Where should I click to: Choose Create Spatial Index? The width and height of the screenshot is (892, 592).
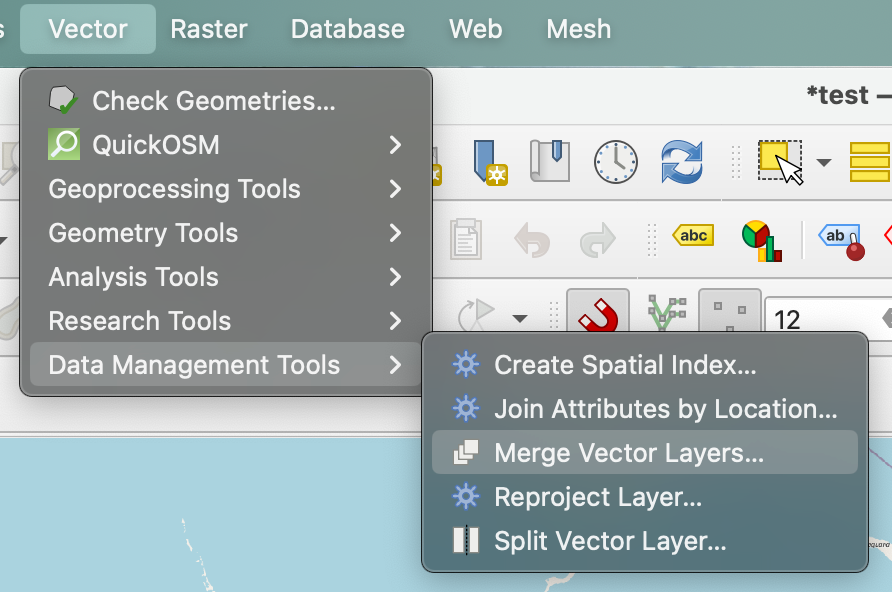[645, 365]
